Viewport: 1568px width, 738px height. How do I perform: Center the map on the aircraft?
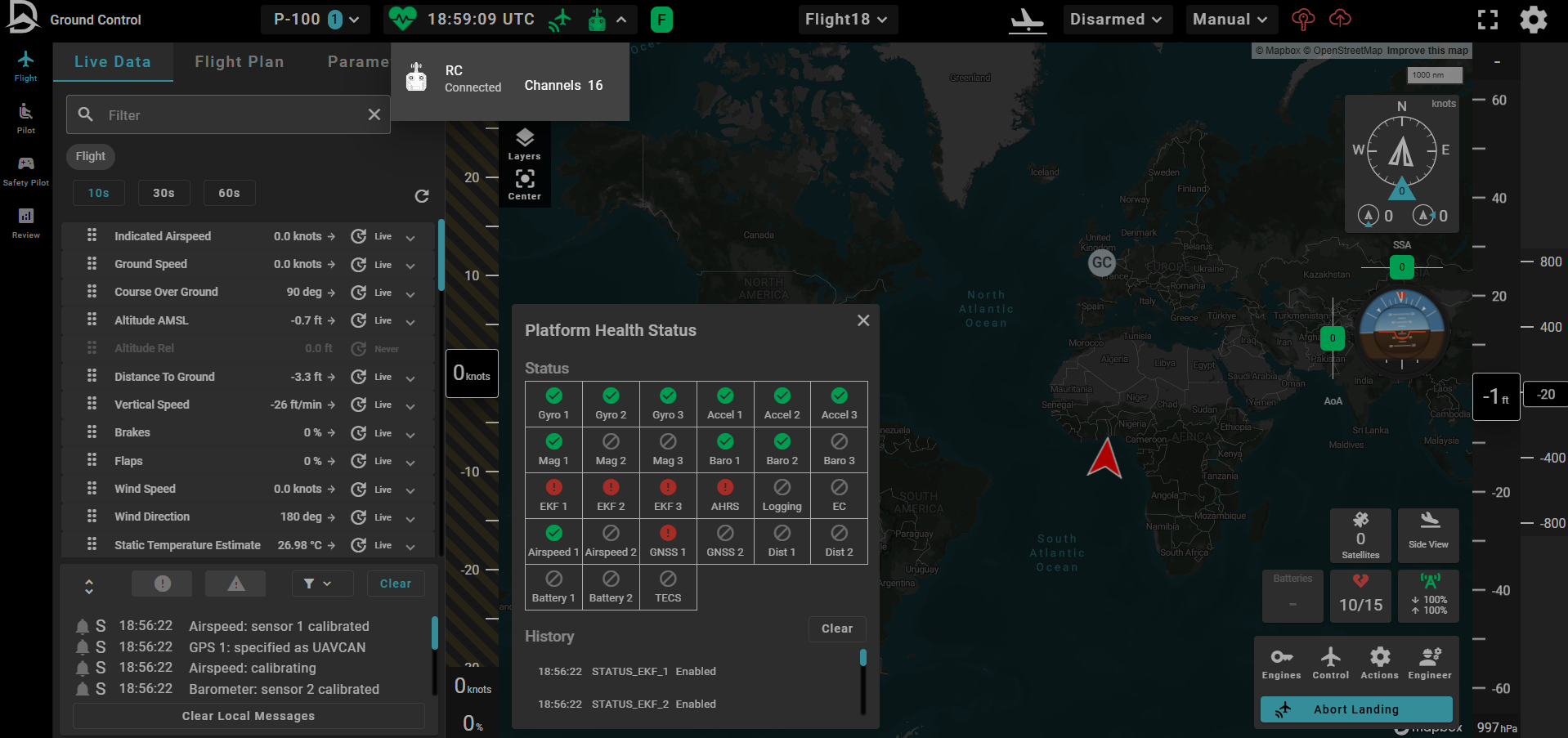pyautogui.click(x=524, y=185)
